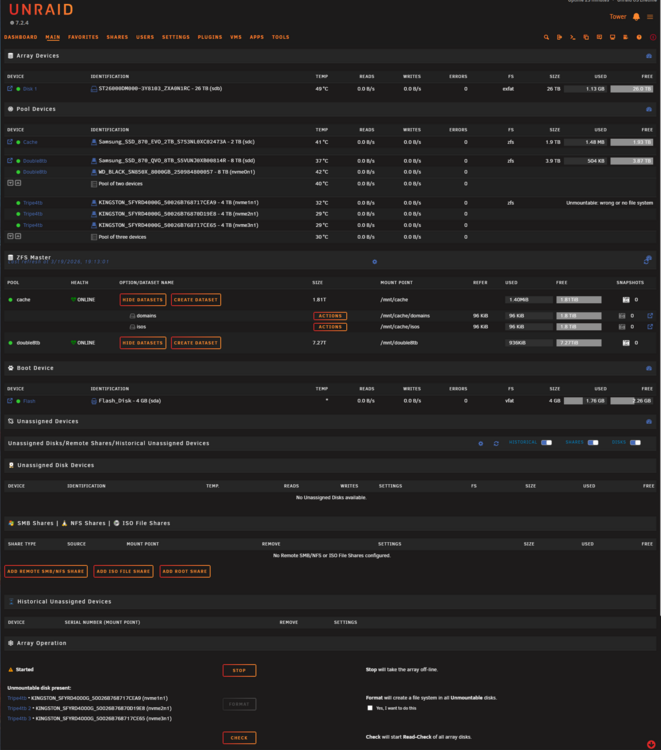
Task: Browse the Flash device via its folder icon
Action: click(x=10, y=401)
